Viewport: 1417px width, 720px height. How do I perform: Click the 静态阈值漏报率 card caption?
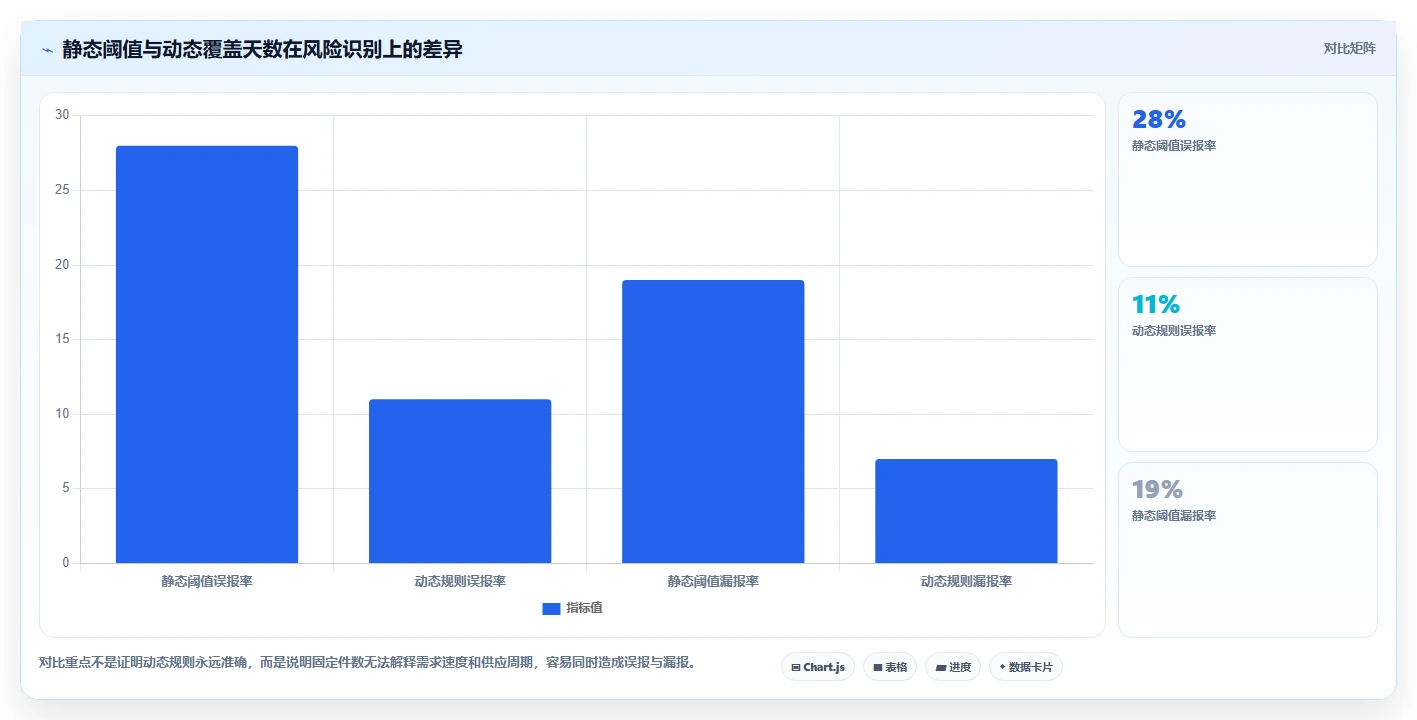1174,516
